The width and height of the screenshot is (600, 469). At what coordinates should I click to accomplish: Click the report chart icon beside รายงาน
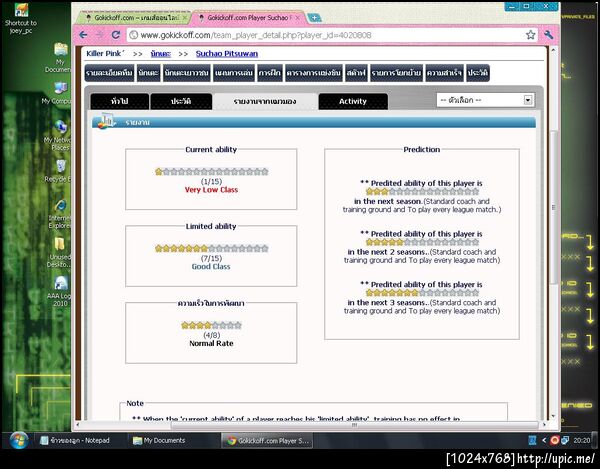coord(105,121)
